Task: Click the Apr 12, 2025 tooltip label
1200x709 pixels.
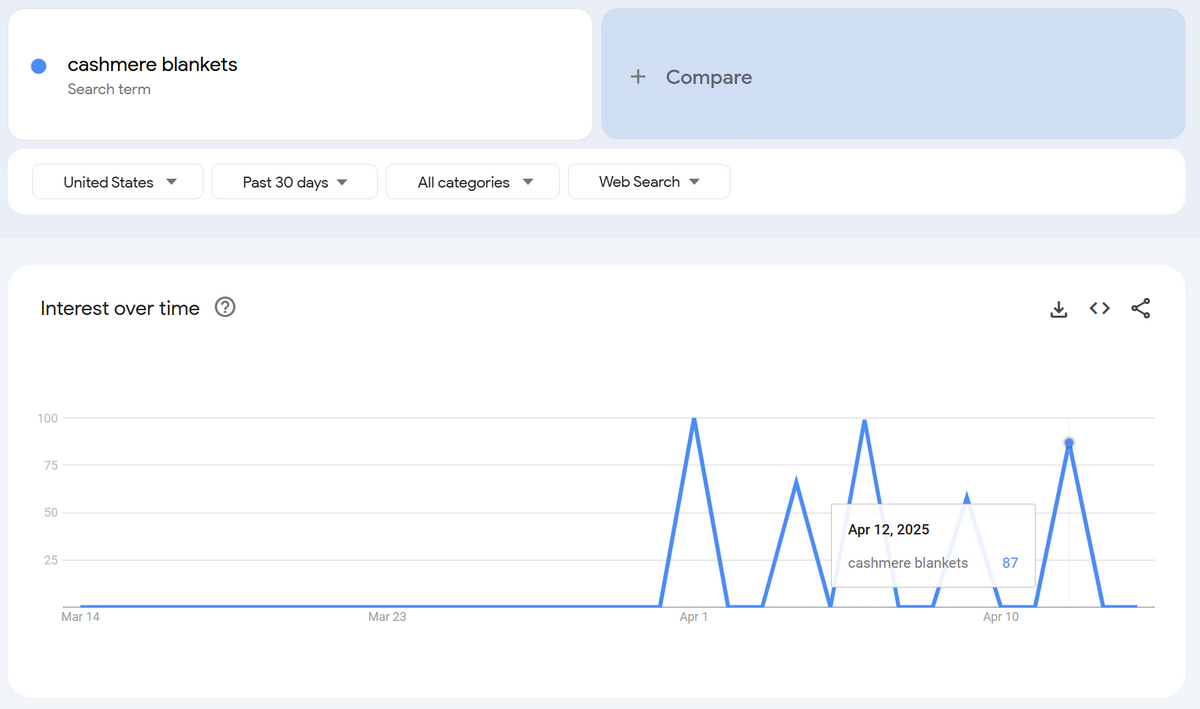Action: point(888,529)
